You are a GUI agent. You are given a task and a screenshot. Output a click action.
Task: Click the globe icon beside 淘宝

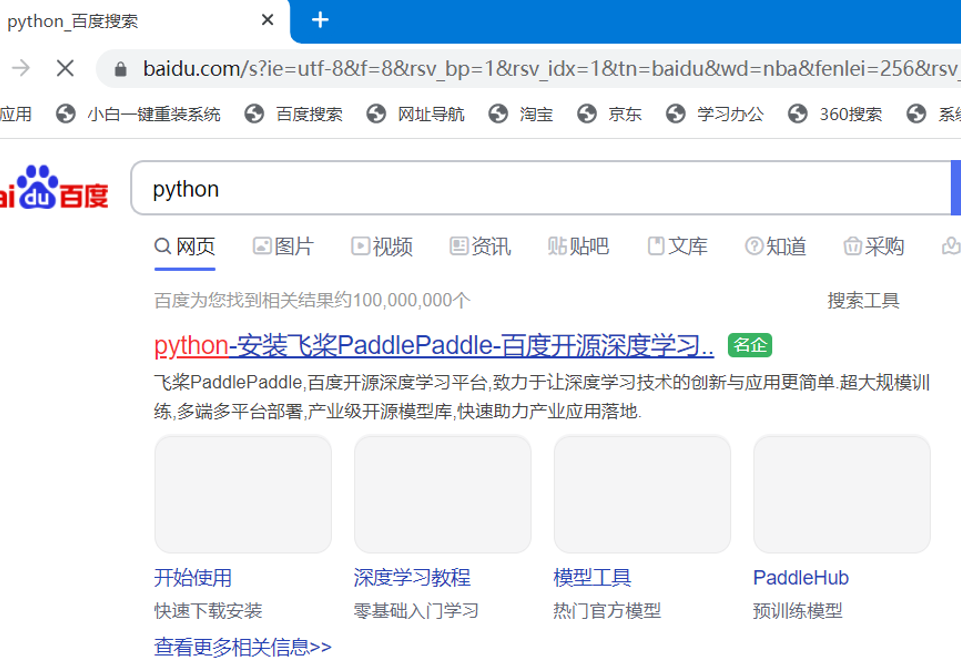498,114
